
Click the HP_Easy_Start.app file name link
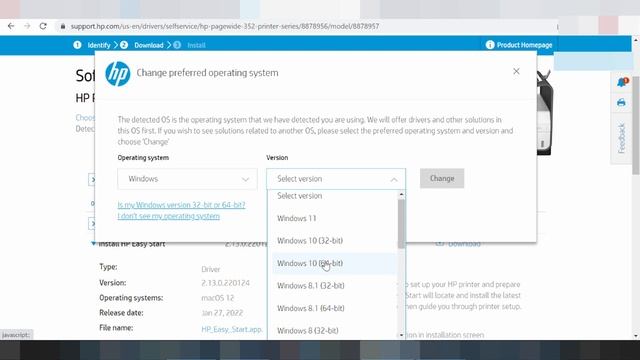coord(232,329)
